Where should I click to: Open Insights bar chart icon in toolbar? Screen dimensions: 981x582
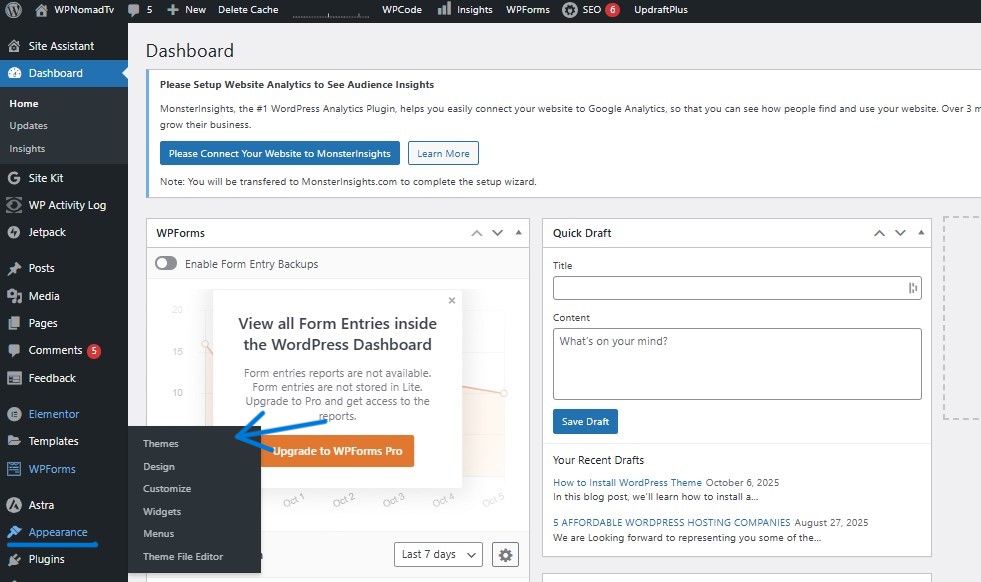pos(444,10)
